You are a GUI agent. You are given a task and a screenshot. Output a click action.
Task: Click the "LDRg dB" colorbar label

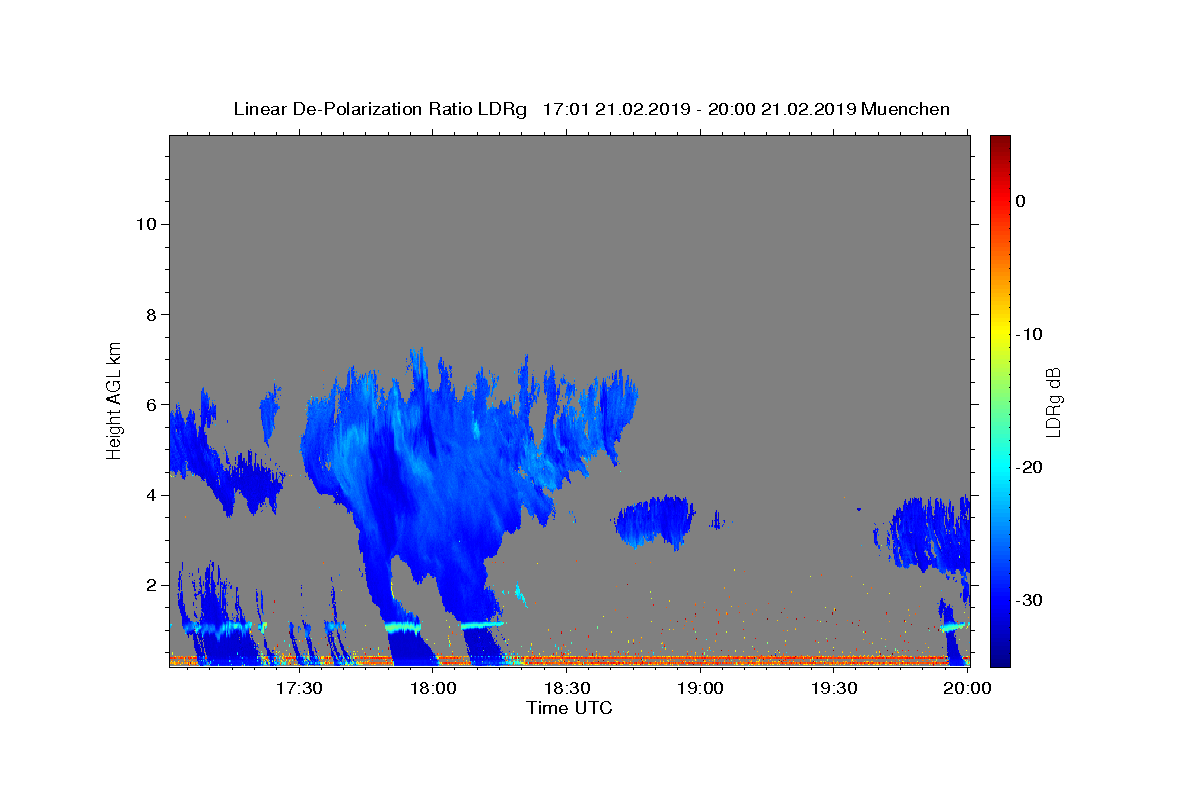(x=1052, y=403)
